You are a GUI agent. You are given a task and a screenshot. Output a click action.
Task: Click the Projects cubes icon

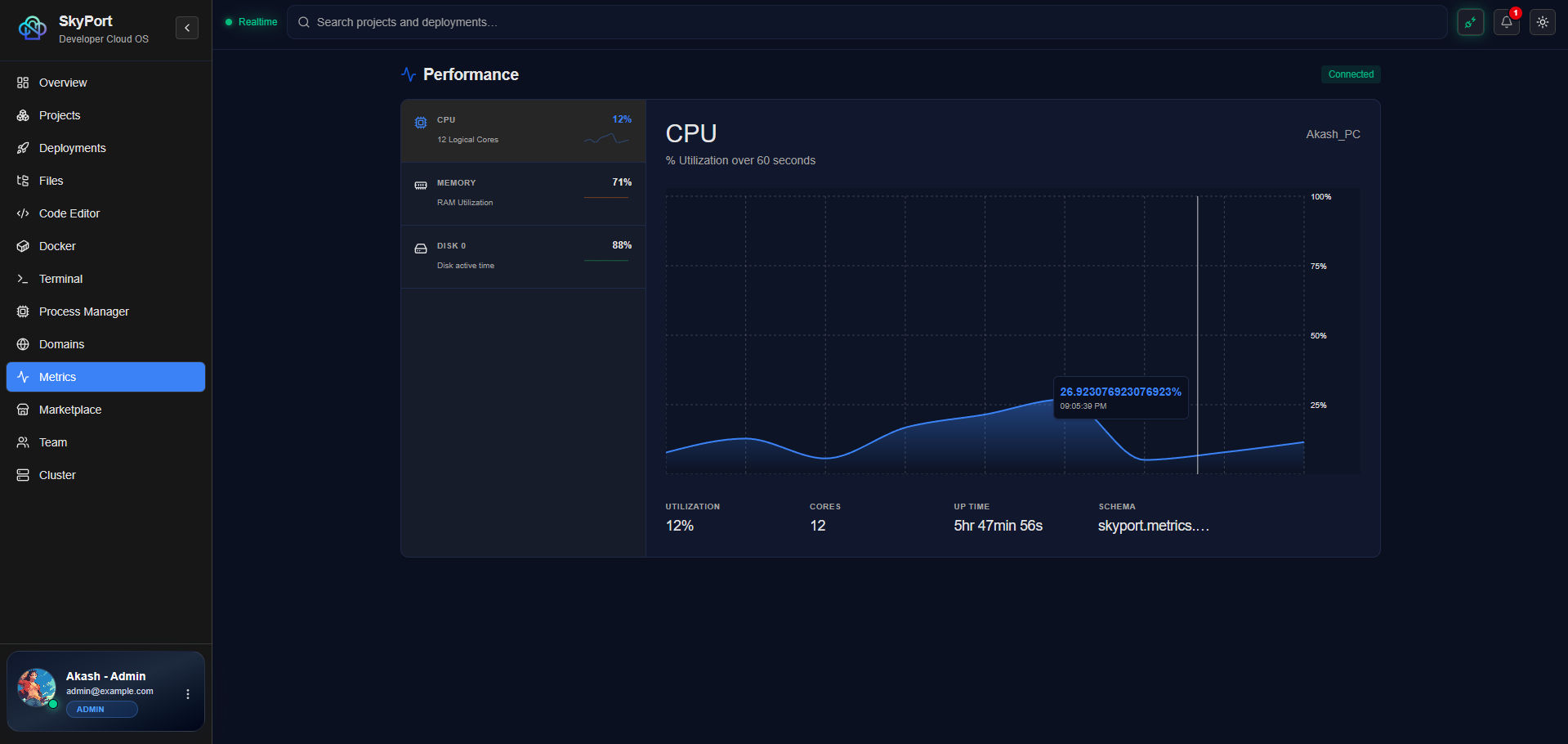click(23, 115)
